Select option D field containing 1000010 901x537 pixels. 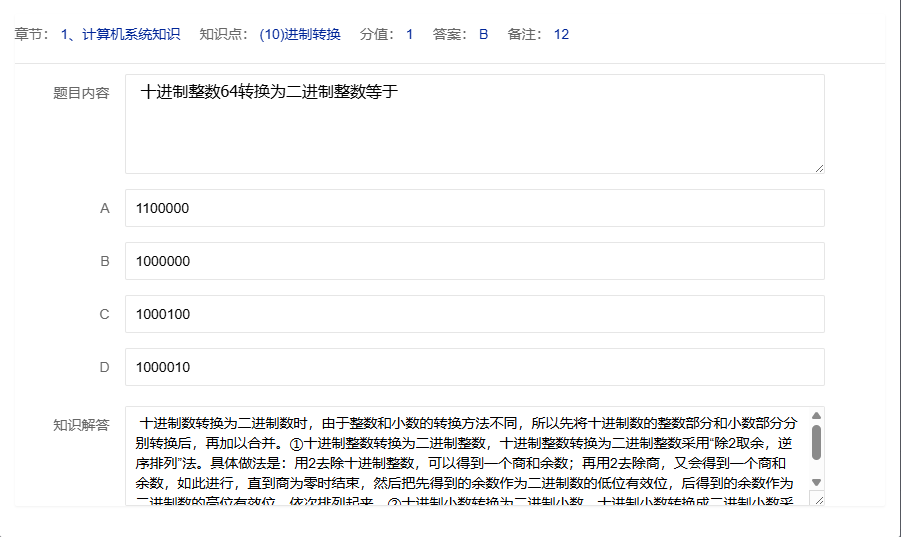474,367
